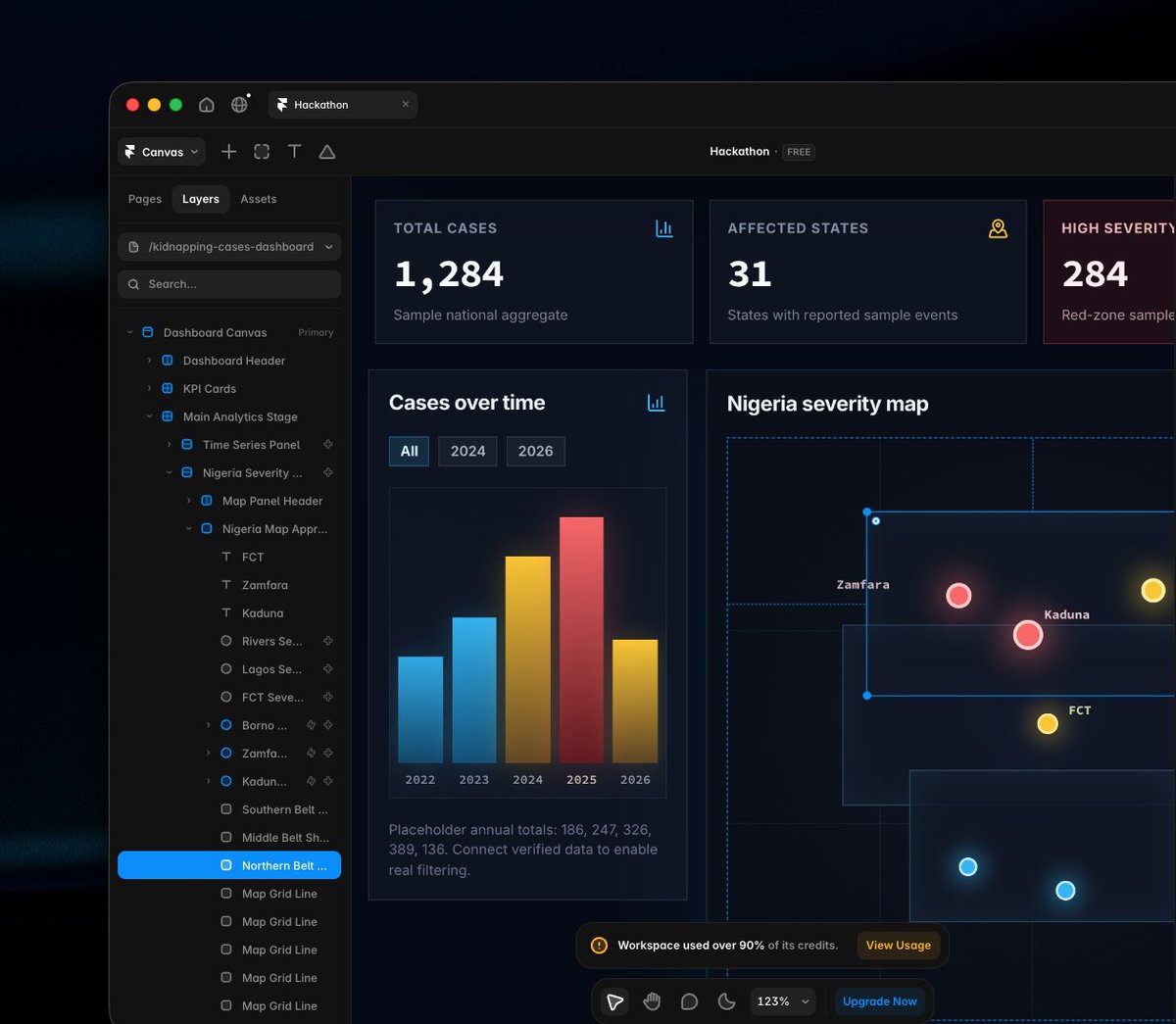Click the component icon on FCT Seve... row
Screen dimensions: 1176x1024
tap(328, 697)
